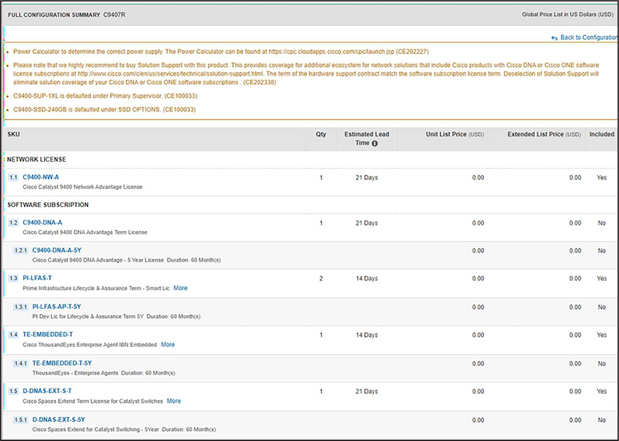The height and width of the screenshot is (441, 619).
Task: Click extended price 0.00 for C9400-DNA-A-5Y
Action: point(575,251)
